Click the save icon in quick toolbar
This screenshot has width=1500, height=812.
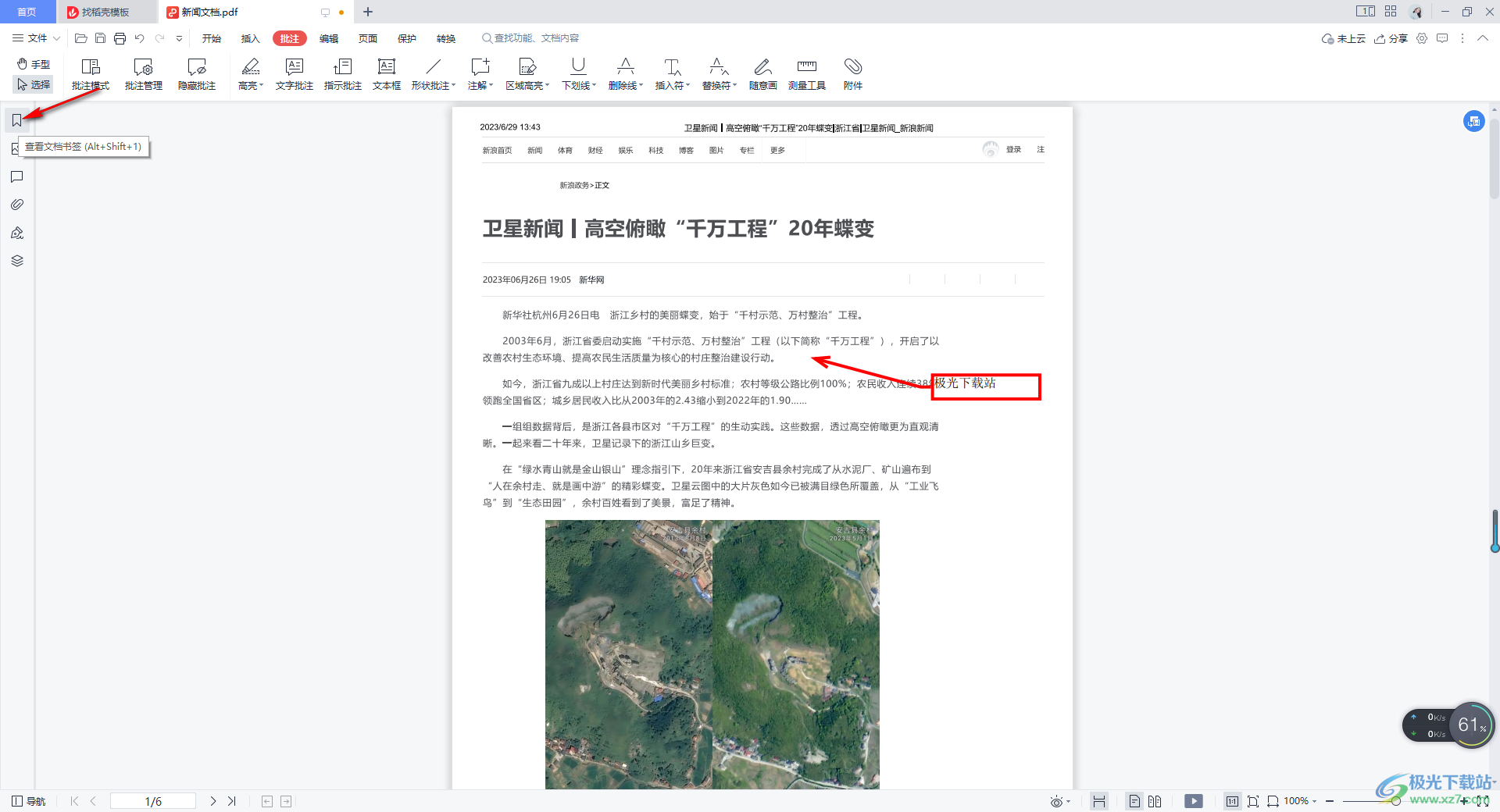tap(100, 38)
